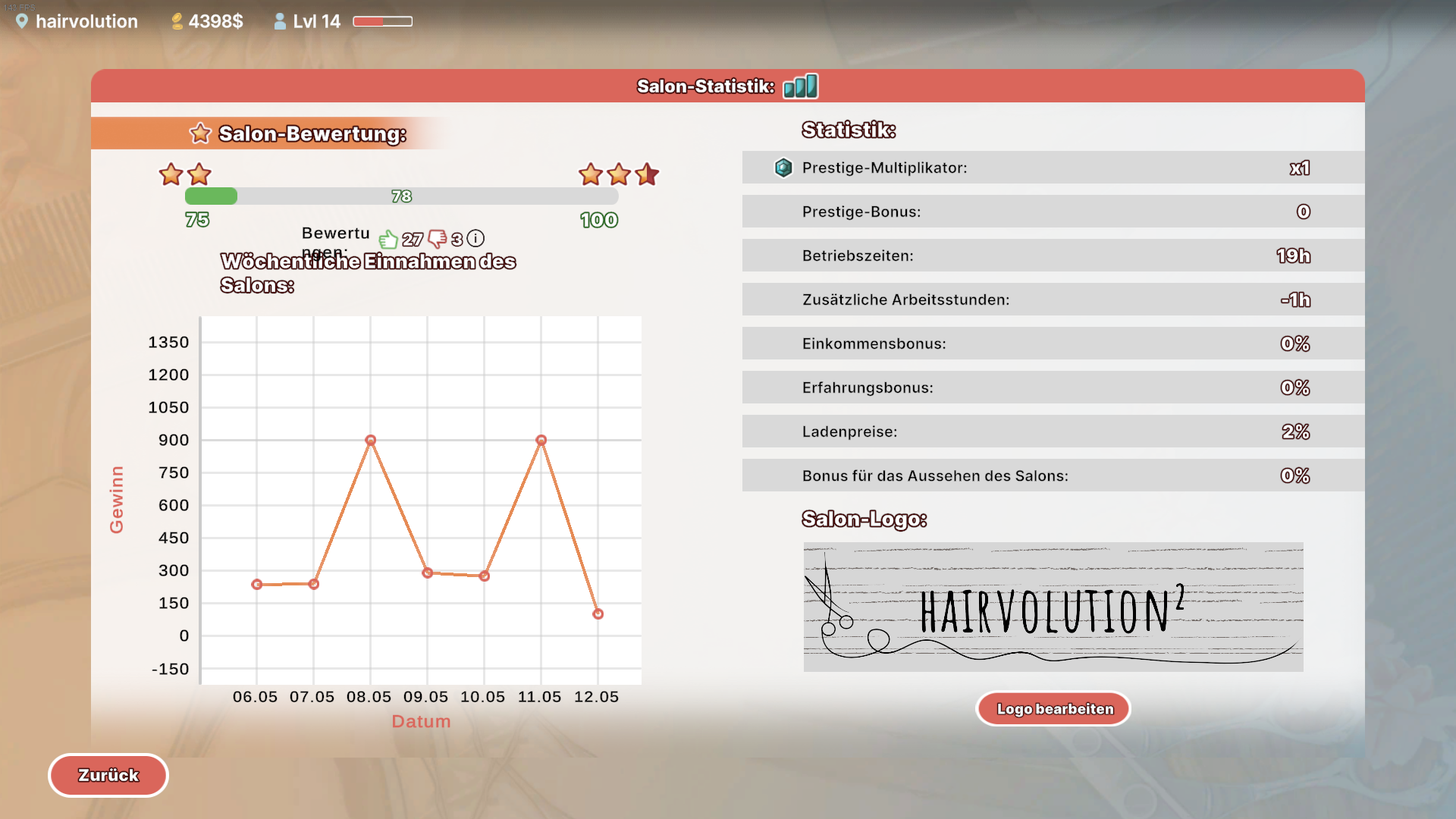The image size is (1456, 819).
Task: Click the player icon beside Lvl 14
Action: tap(280, 21)
